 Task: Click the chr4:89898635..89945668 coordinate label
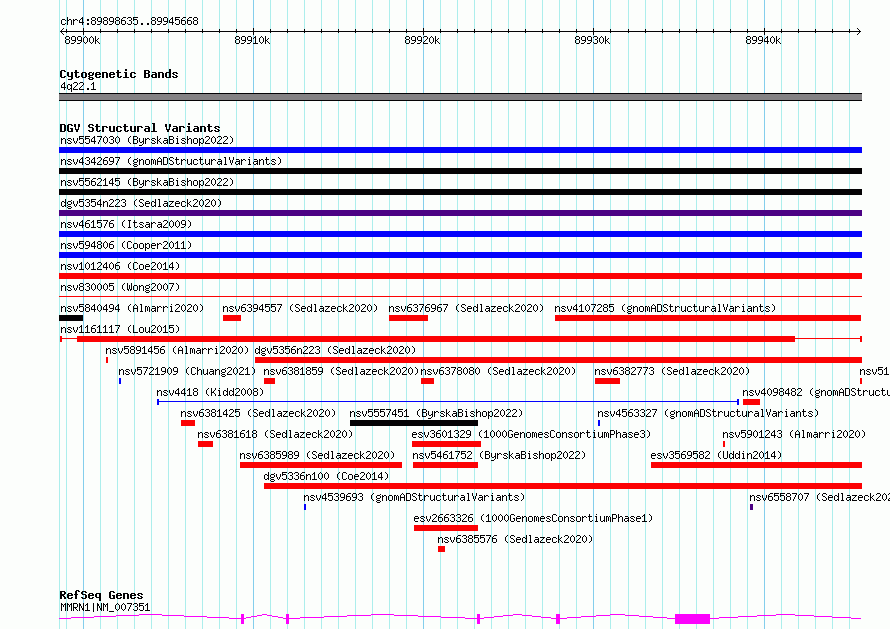(x=129, y=22)
